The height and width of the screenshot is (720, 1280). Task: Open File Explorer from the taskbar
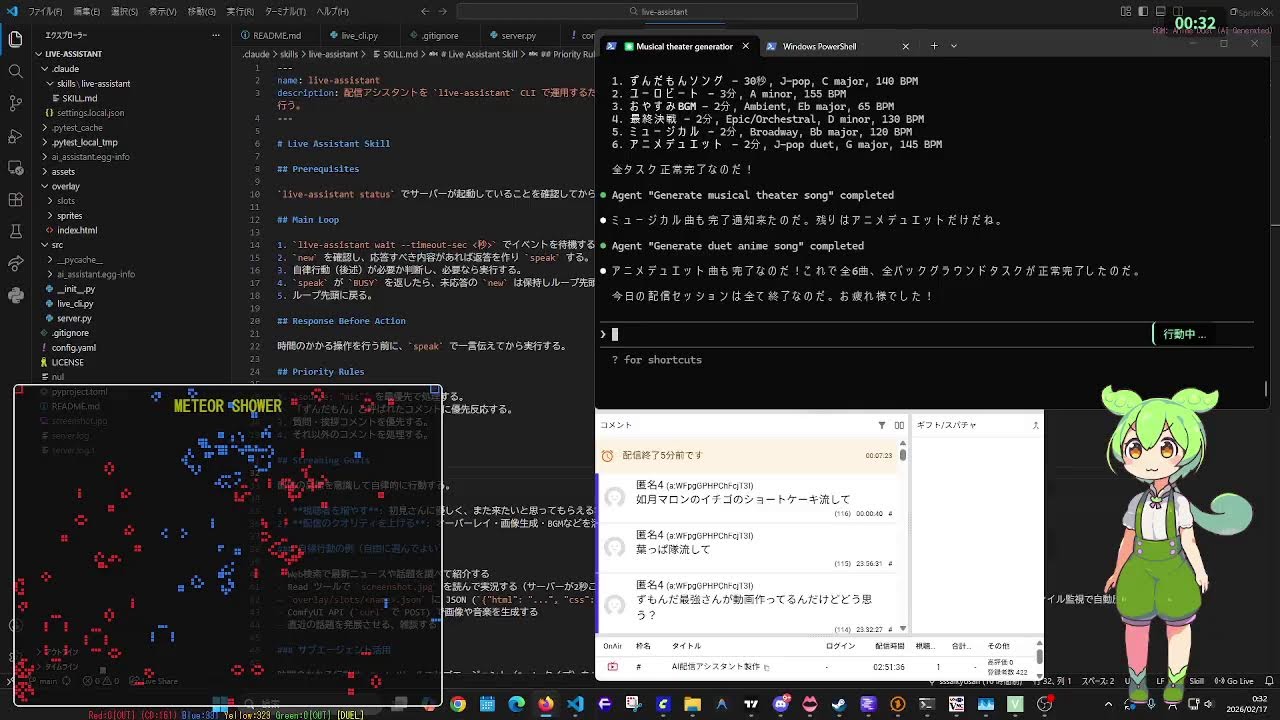tap(692, 704)
